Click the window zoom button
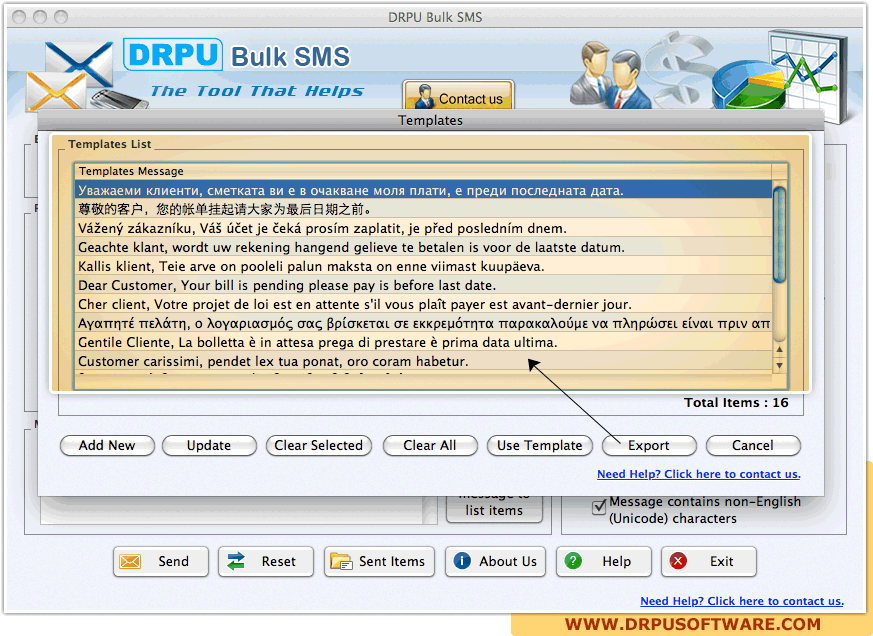Viewport: 873px width, 636px height. (x=61, y=17)
